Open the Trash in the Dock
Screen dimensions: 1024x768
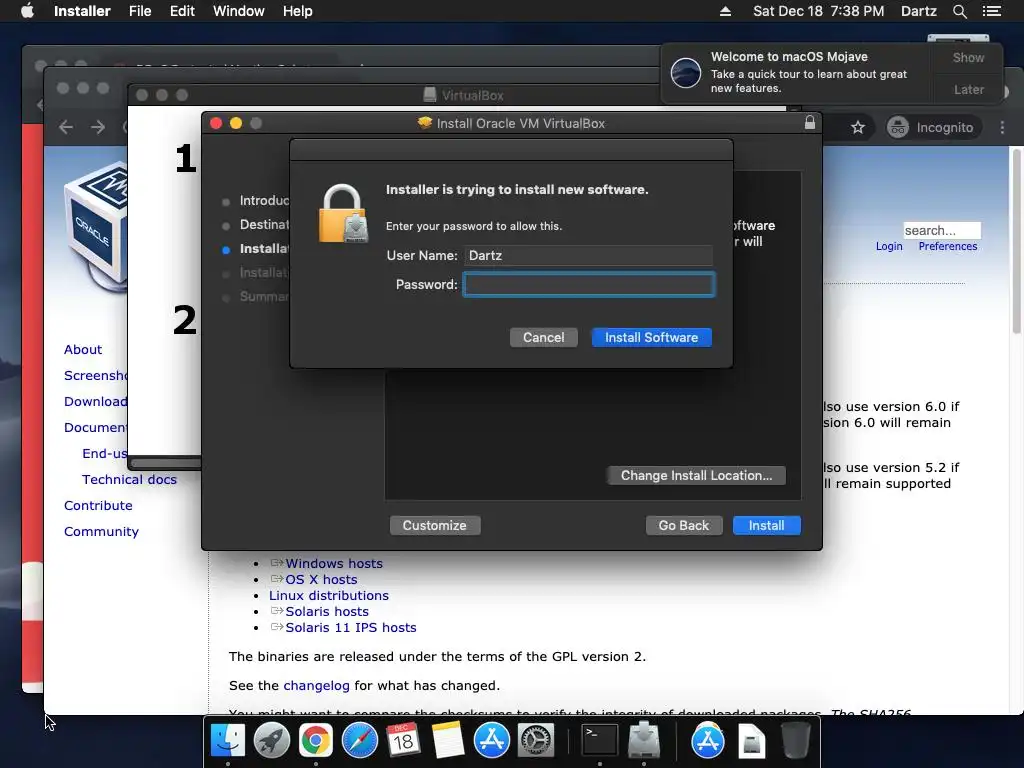pos(795,741)
